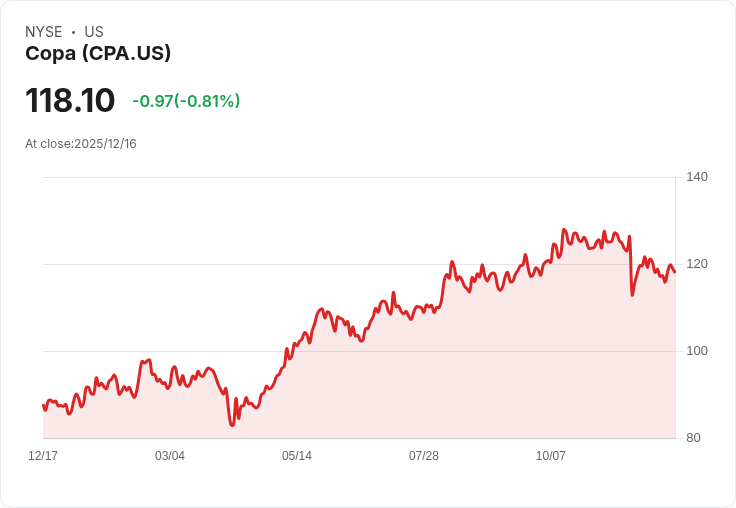Image resolution: width=736 pixels, height=508 pixels.
Task: Click the last data point on the price line
Action: tap(675, 272)
